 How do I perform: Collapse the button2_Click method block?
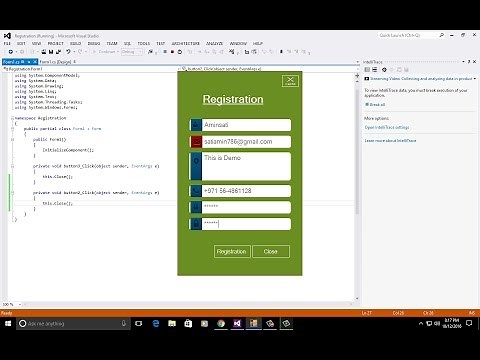pyautogui.click(x=12, y=193)
